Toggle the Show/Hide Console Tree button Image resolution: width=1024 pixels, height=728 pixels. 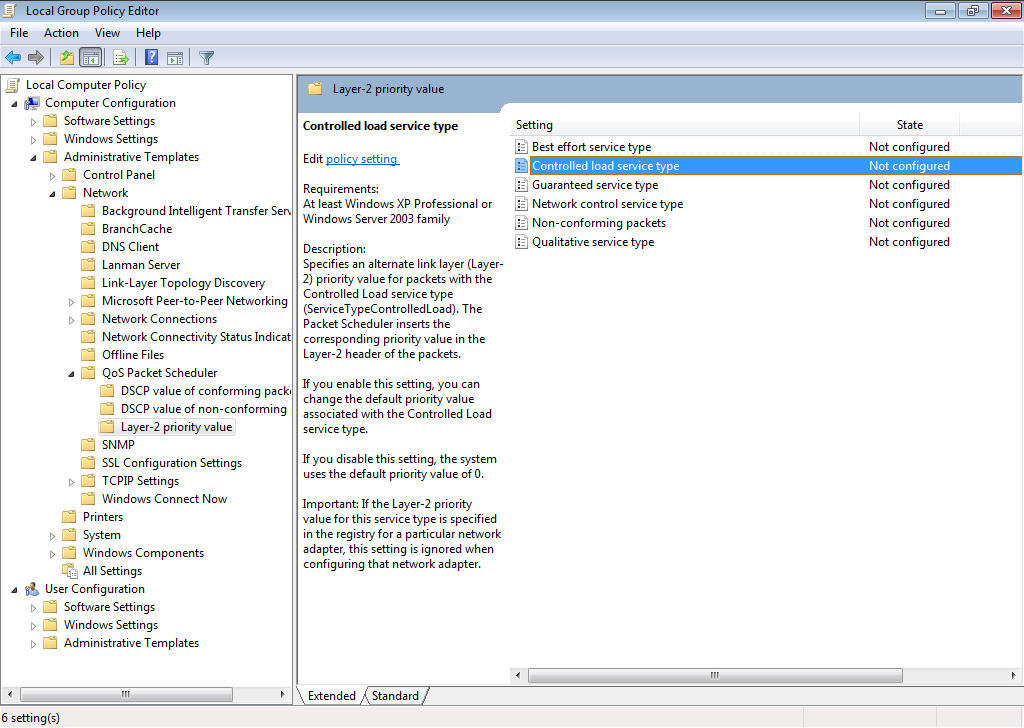tap(90, 58)
